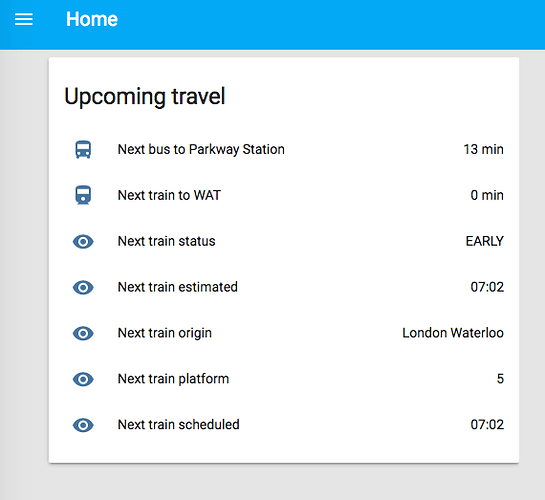Click the train icon for WAT
This screenshot has height=500, width=545.
click(83, 195)
